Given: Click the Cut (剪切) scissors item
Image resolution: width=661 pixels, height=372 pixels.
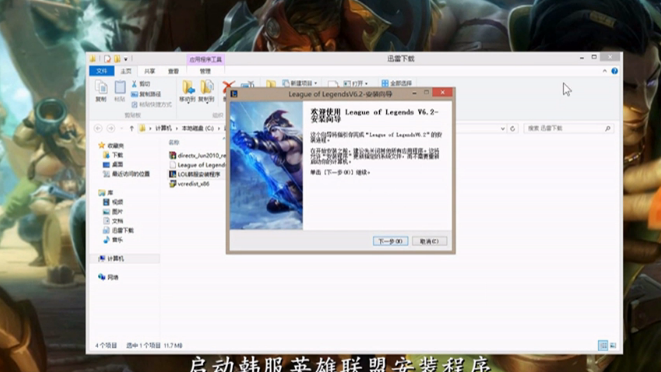Looking at the screenshot, I should coord(141,84).
